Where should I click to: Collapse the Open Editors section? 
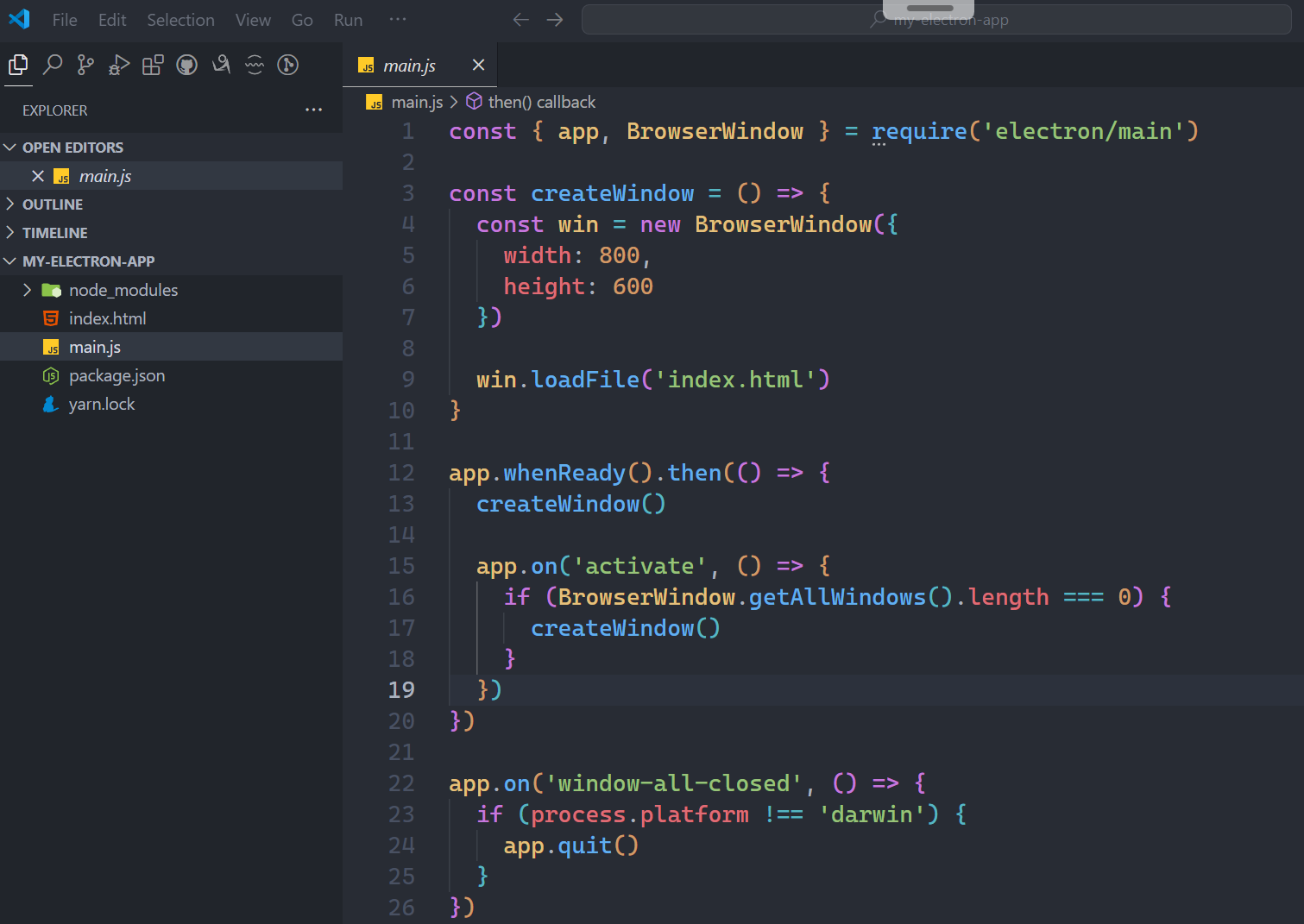click(x=10, y=148)
